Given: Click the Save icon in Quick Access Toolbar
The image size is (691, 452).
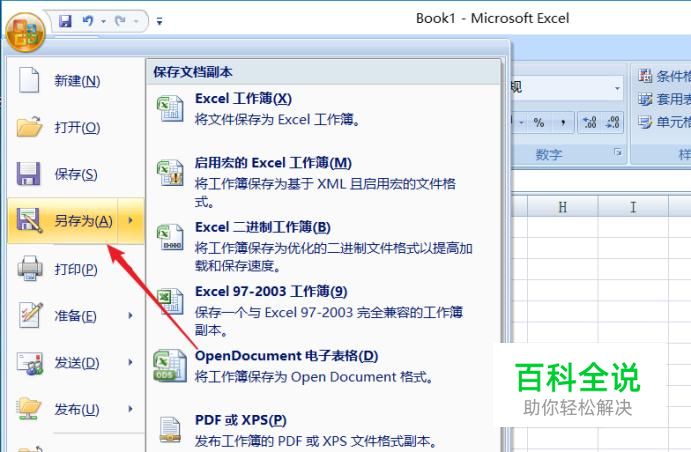Looking at the screenshot, I should tap(65, 21).
